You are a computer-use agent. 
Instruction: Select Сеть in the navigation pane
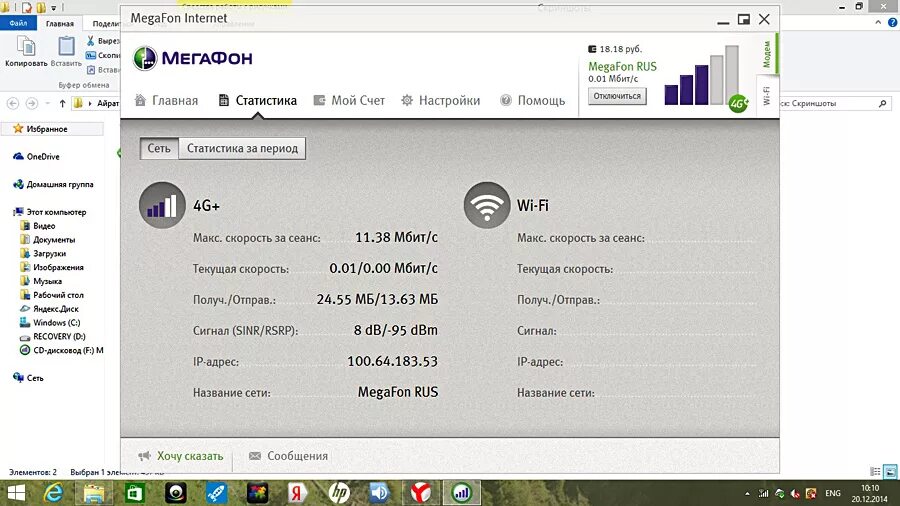click(x=28, y=377)
